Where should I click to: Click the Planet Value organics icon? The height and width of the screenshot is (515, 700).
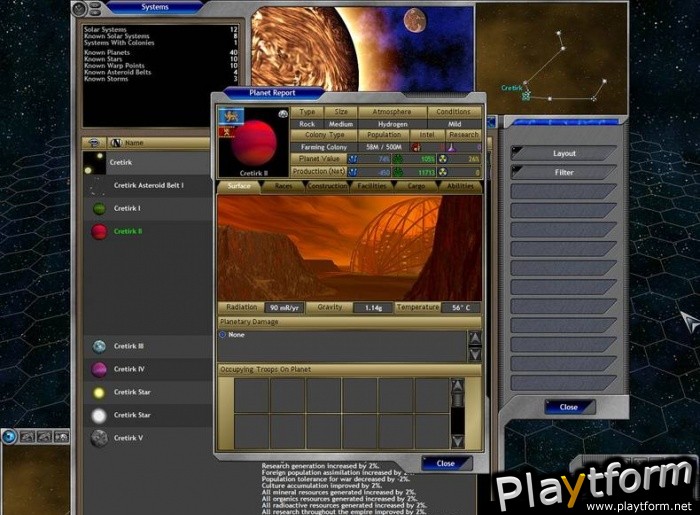tap(397, 159)
